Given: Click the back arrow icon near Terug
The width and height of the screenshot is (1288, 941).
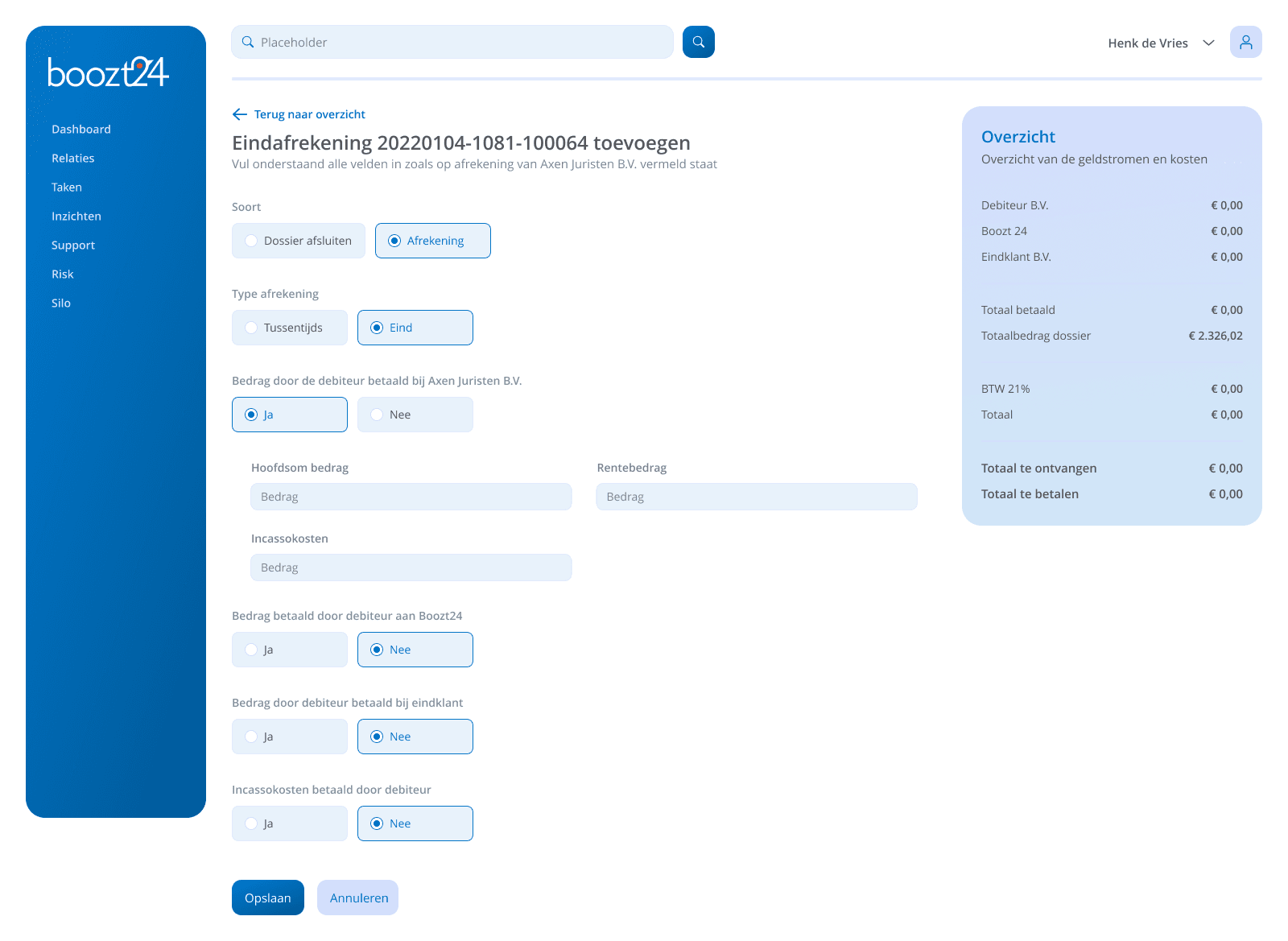Looking at the screenshot, I should 239,114.
